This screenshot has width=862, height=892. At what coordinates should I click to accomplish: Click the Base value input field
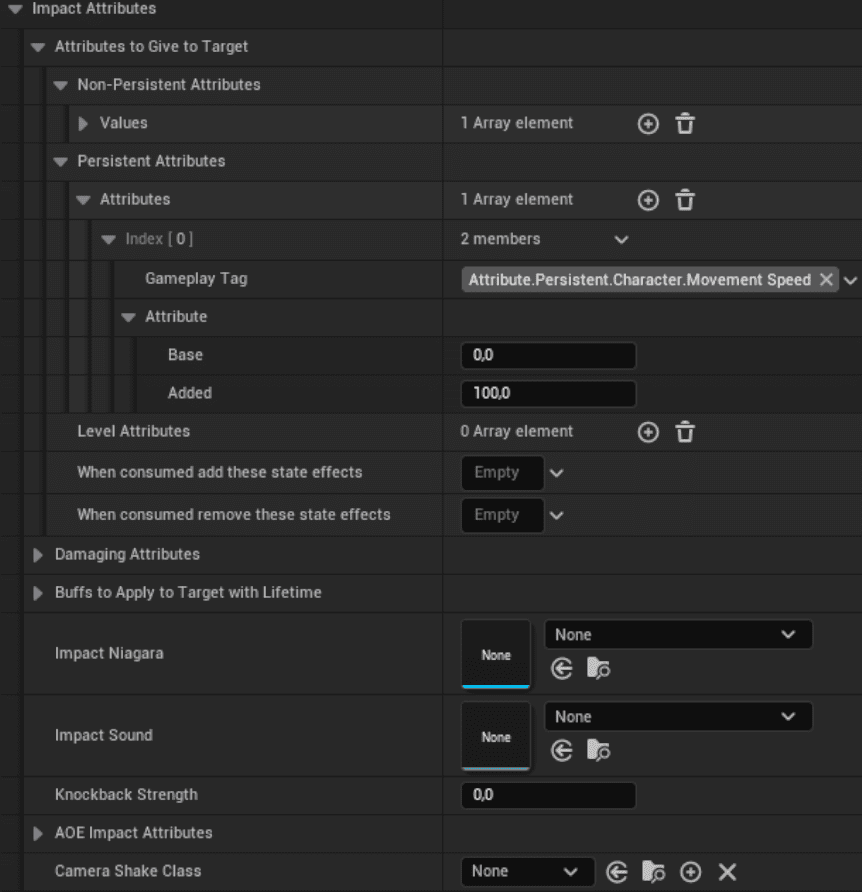click(x=548, y=355)
